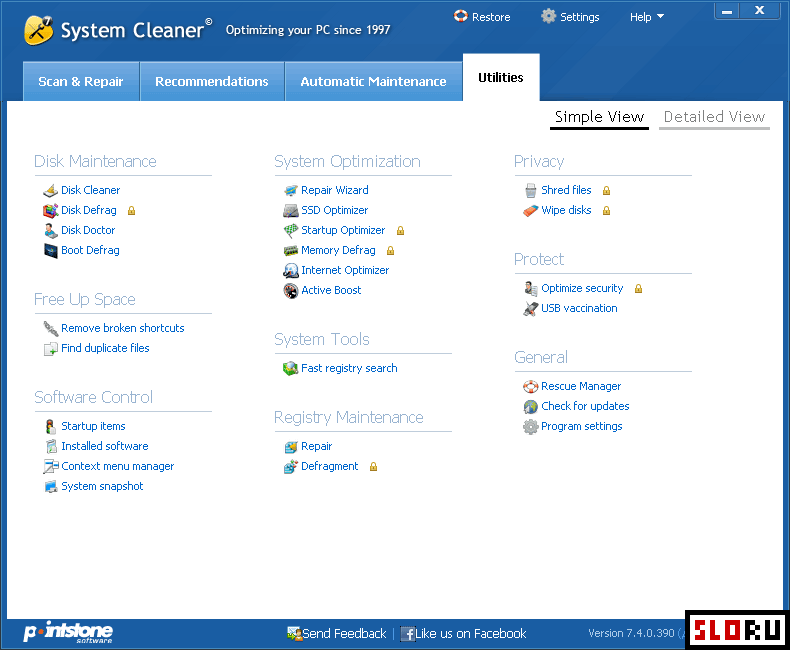Click the Startup items traffic light icon

[50, 427]
